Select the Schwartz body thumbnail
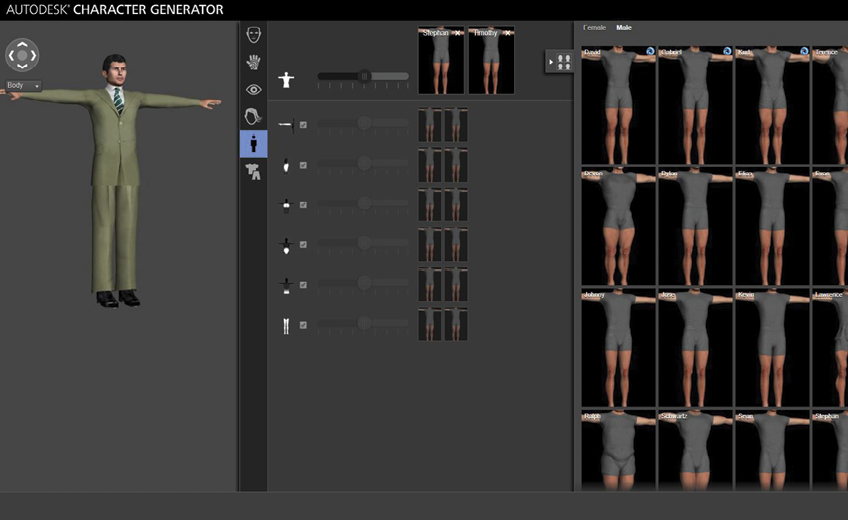Viewport: 848px width, 520px height. pyautogui.click(x=695, y=450)
